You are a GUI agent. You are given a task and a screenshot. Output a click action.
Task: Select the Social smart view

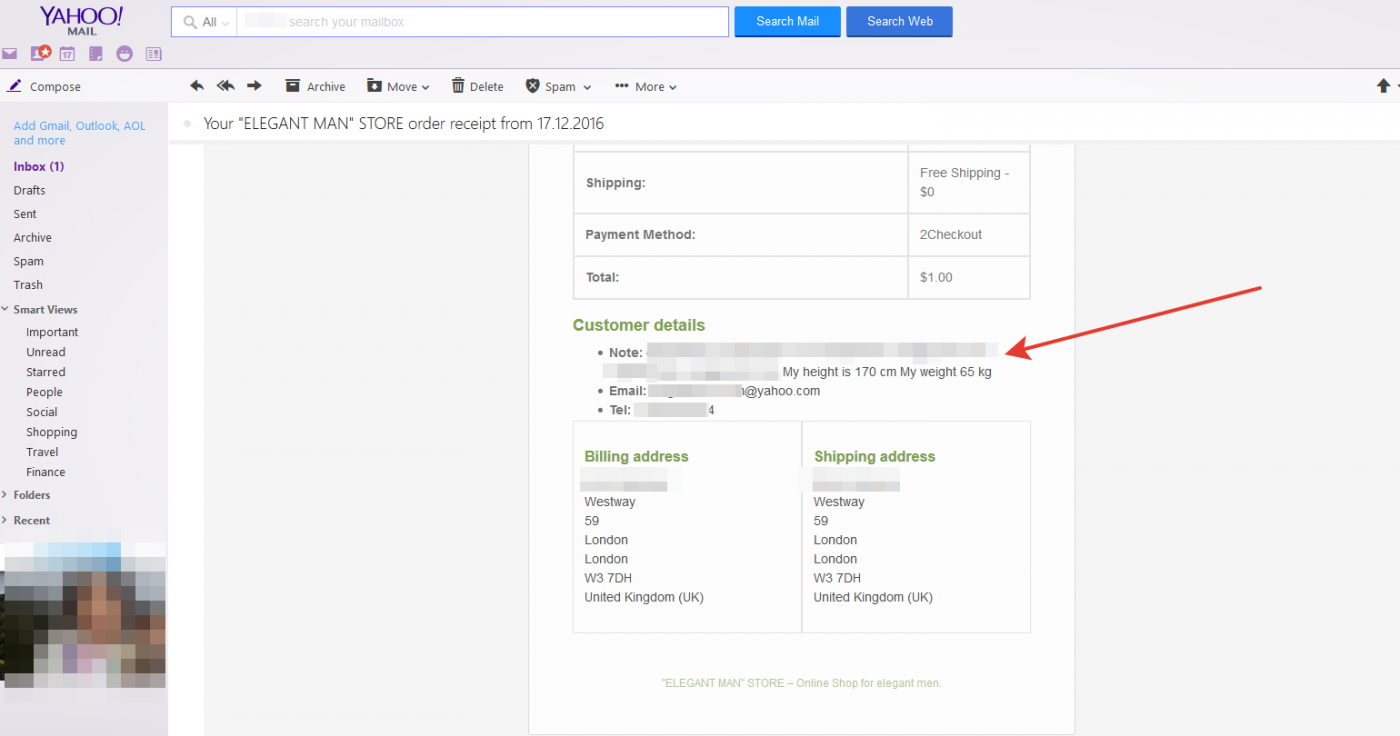[x=42, y=412]
